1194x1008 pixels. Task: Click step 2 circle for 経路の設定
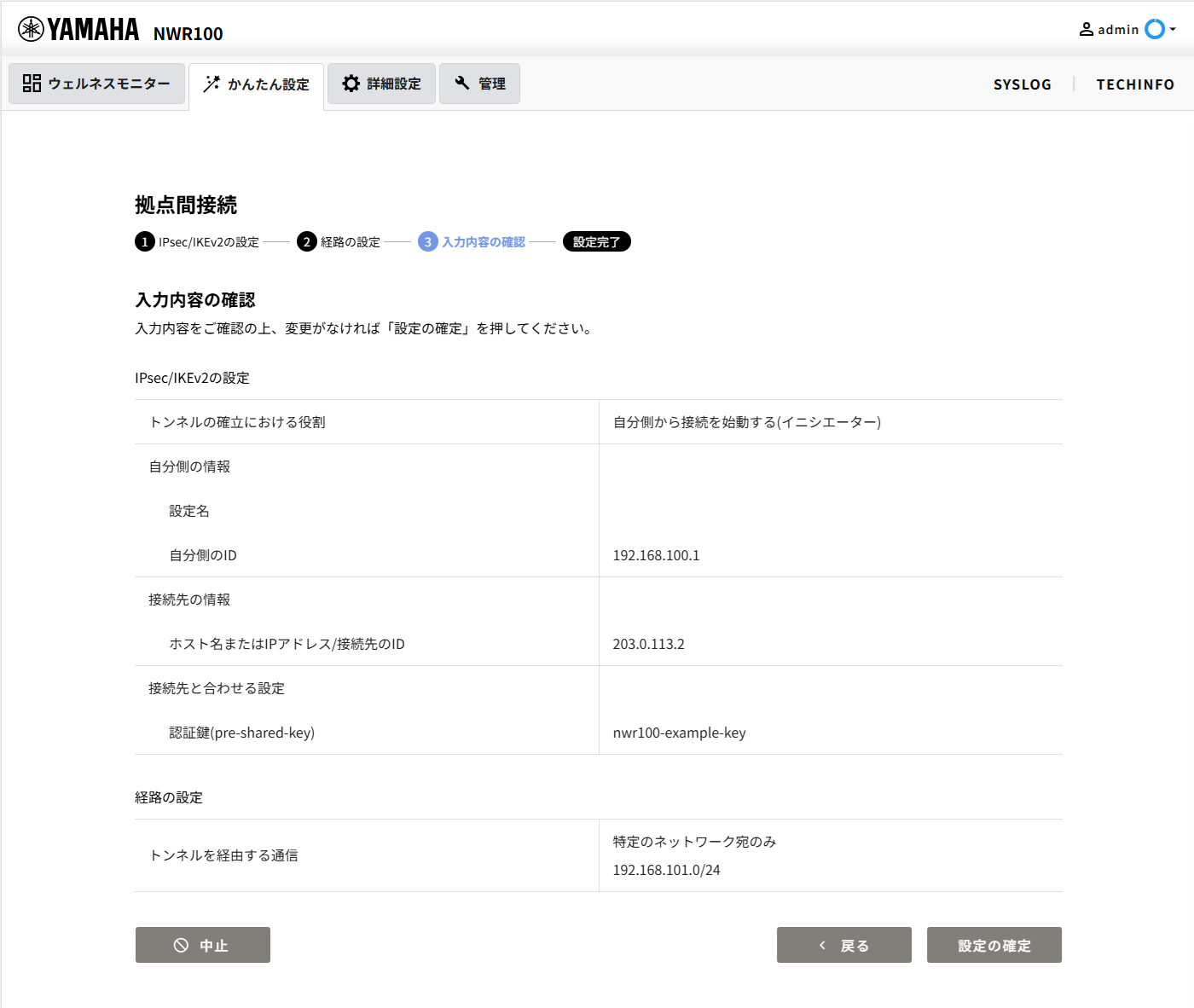pos(307,241)
